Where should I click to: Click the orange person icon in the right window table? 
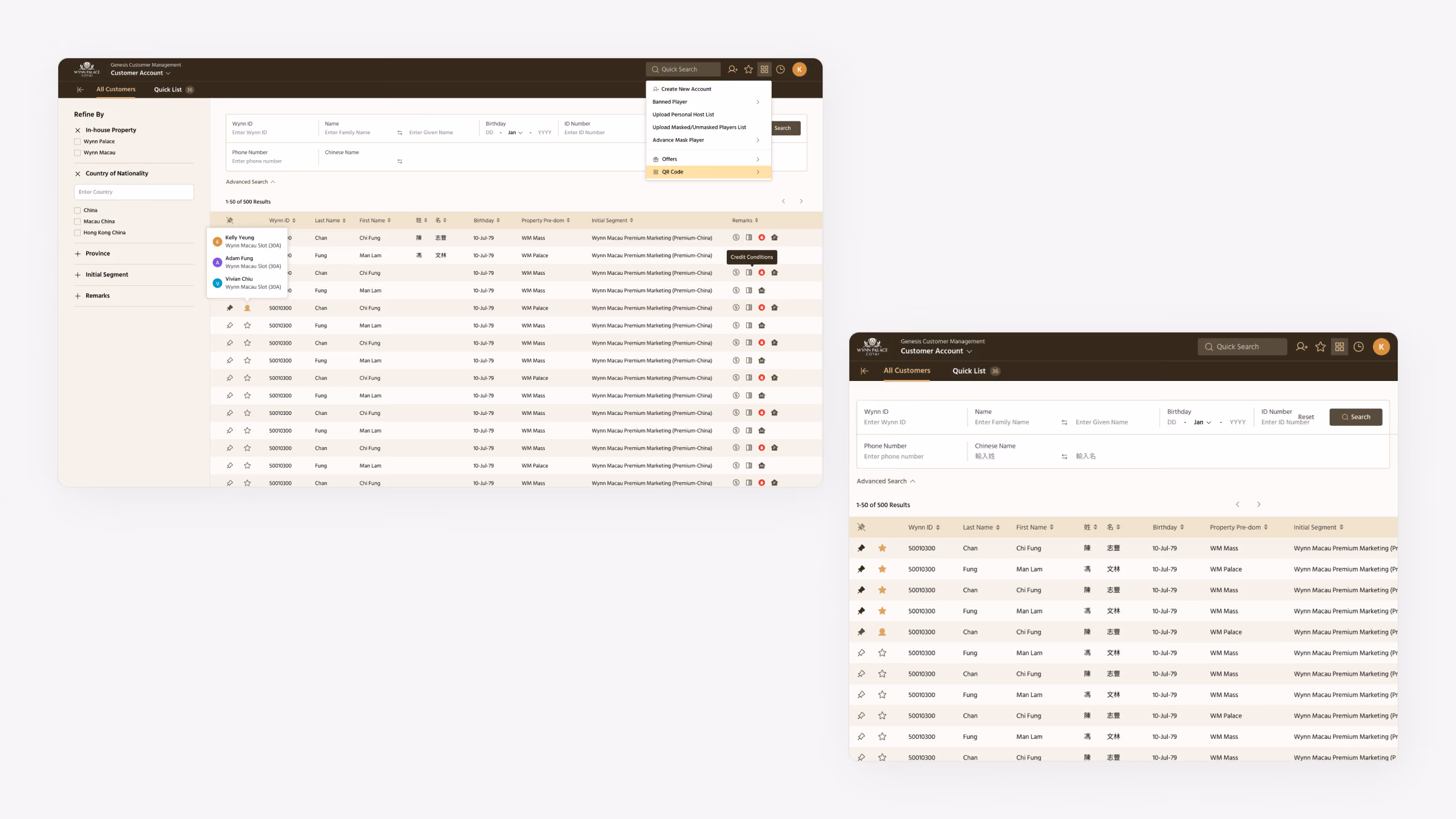[x=882, y=632]
